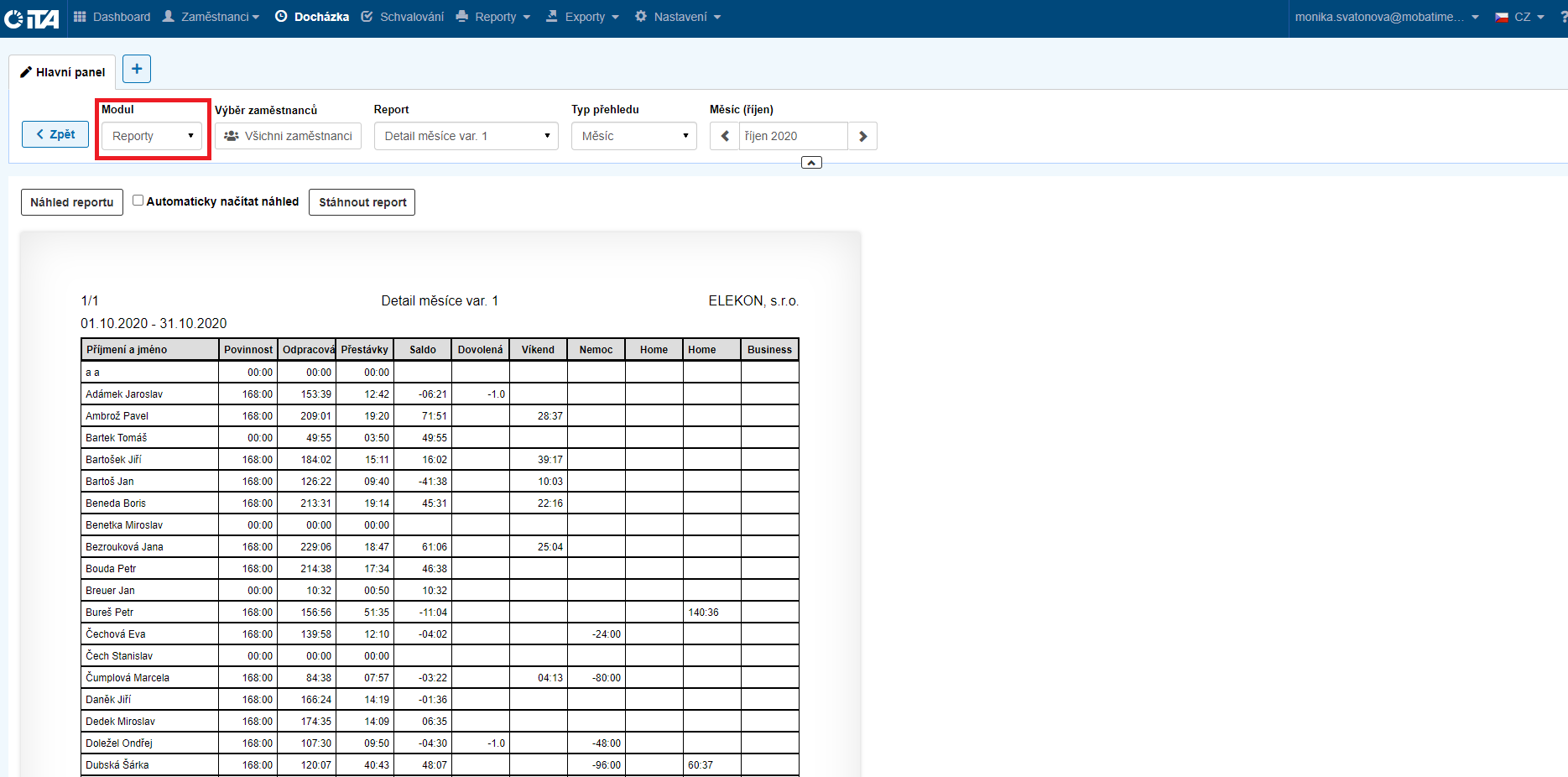Add a new panel with plus button
The width and height of the screenshot is (1568, 777).
pos(137,69)
